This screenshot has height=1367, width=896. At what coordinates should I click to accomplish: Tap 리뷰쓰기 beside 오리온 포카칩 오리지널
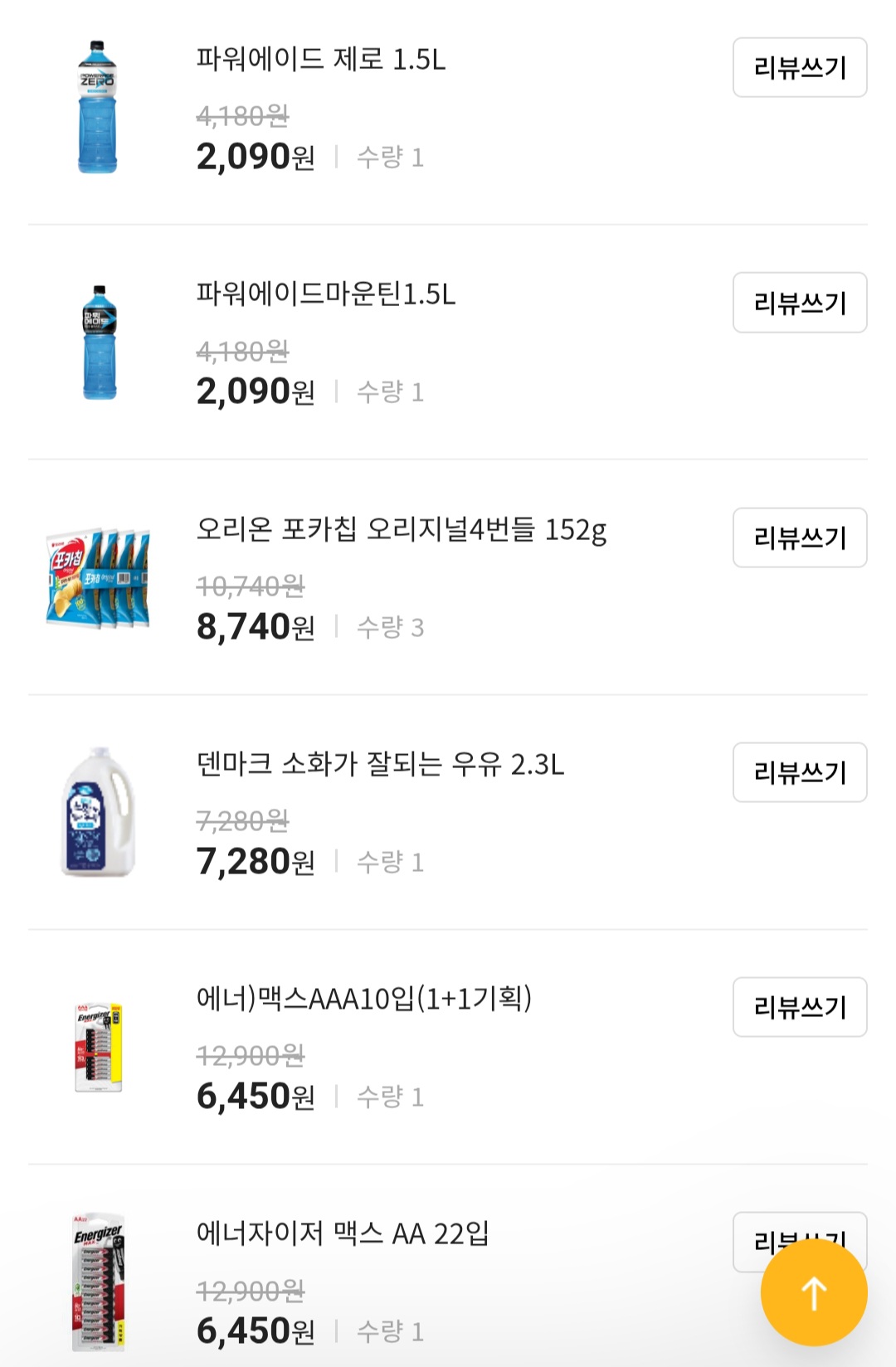pos(799,538)
